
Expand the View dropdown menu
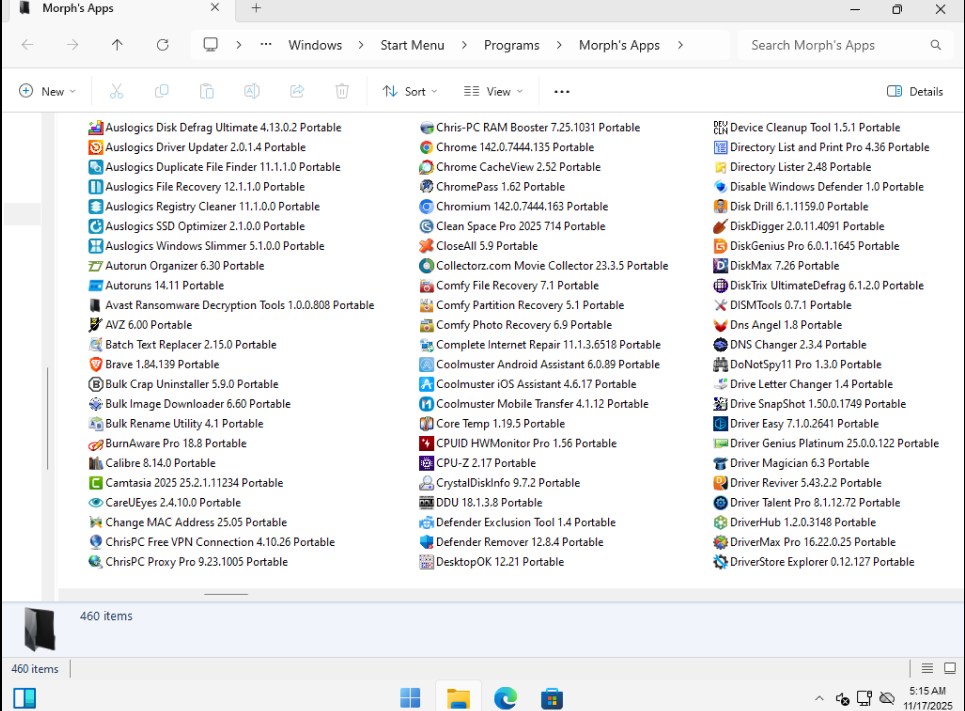(494, 91)
